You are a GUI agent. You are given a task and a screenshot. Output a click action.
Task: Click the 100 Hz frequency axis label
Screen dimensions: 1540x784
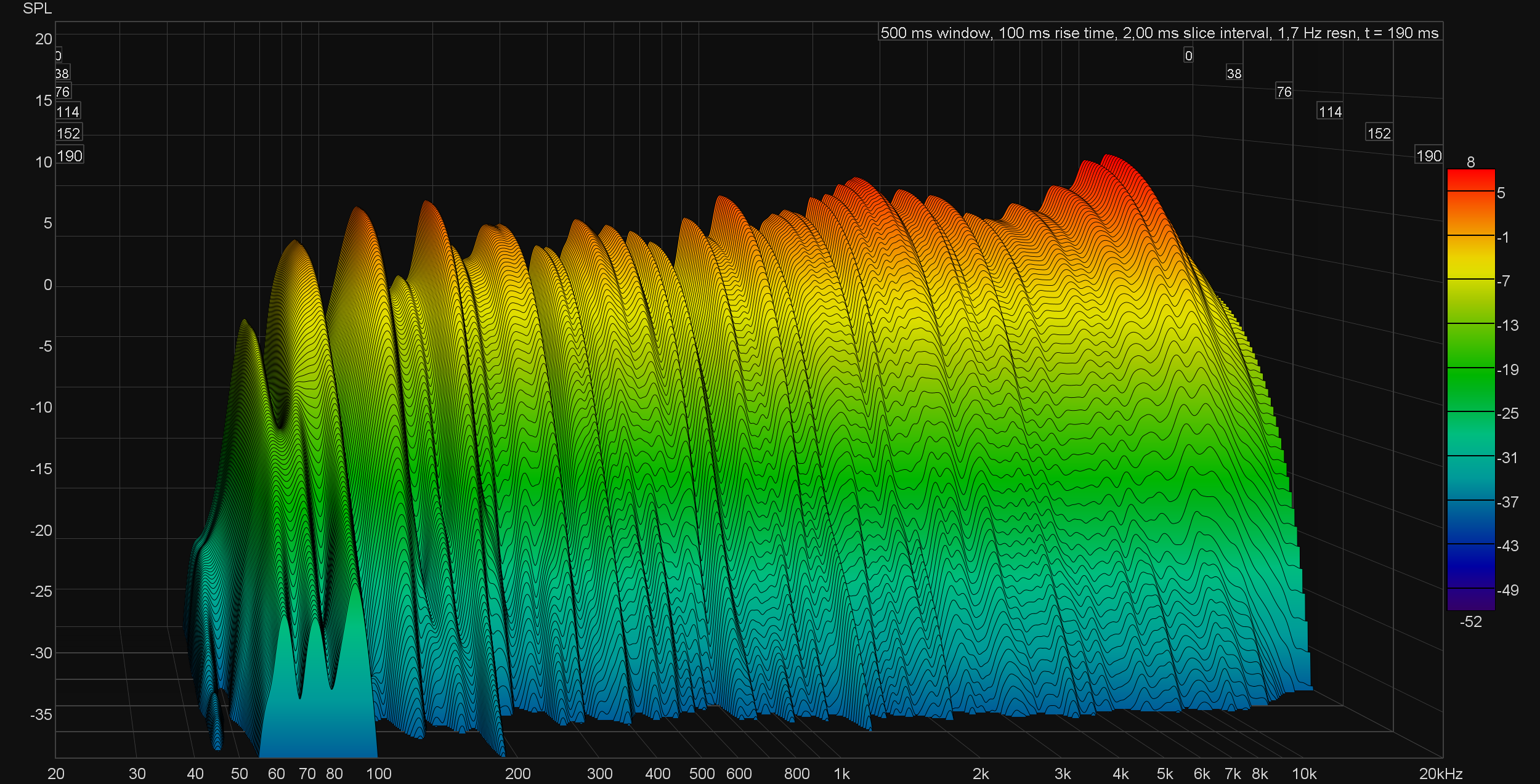click(x=378, y=774)
